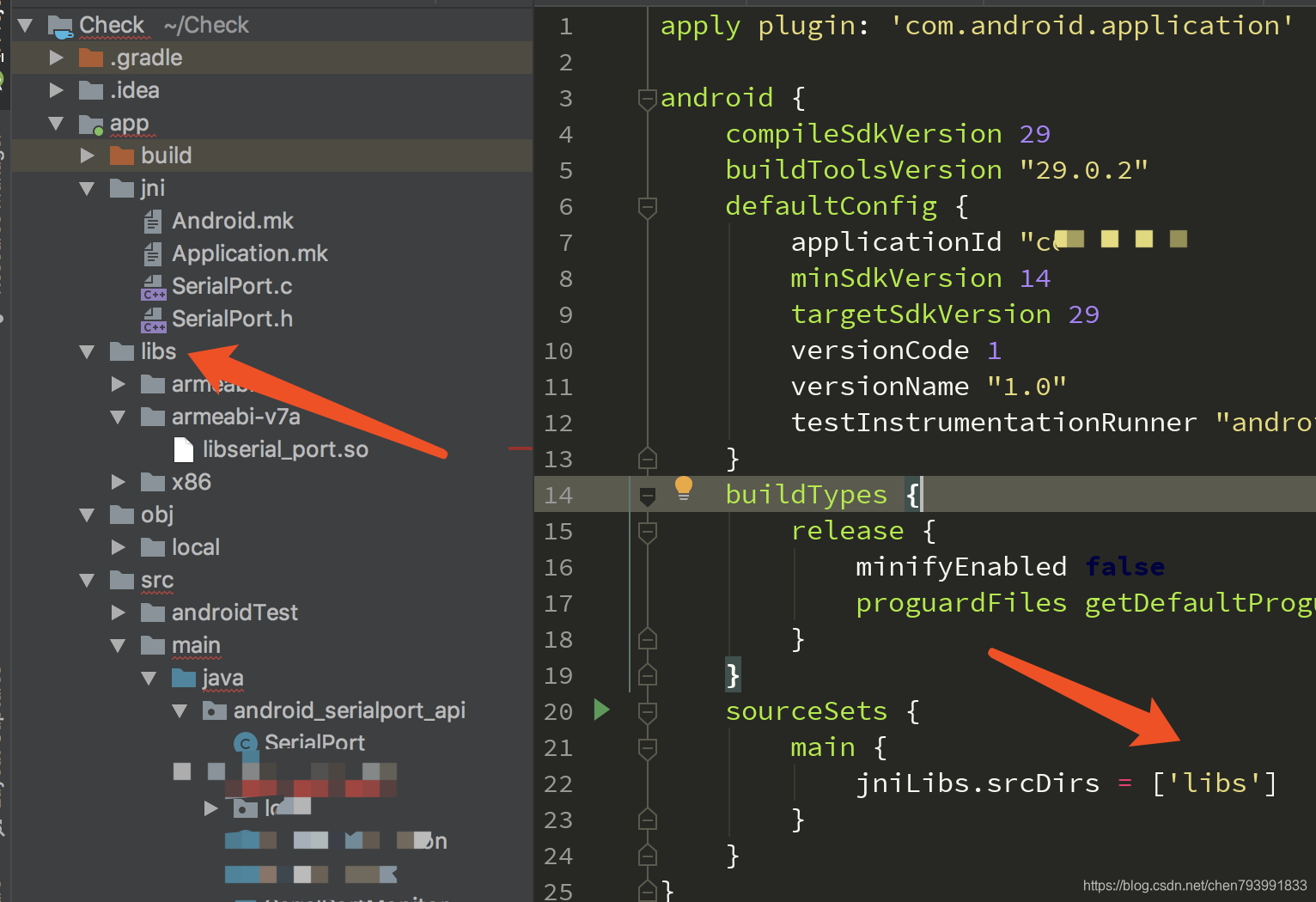Click the SerialPort.c C++ file icon
1316x902 pixels.
(x=154, y=287)
